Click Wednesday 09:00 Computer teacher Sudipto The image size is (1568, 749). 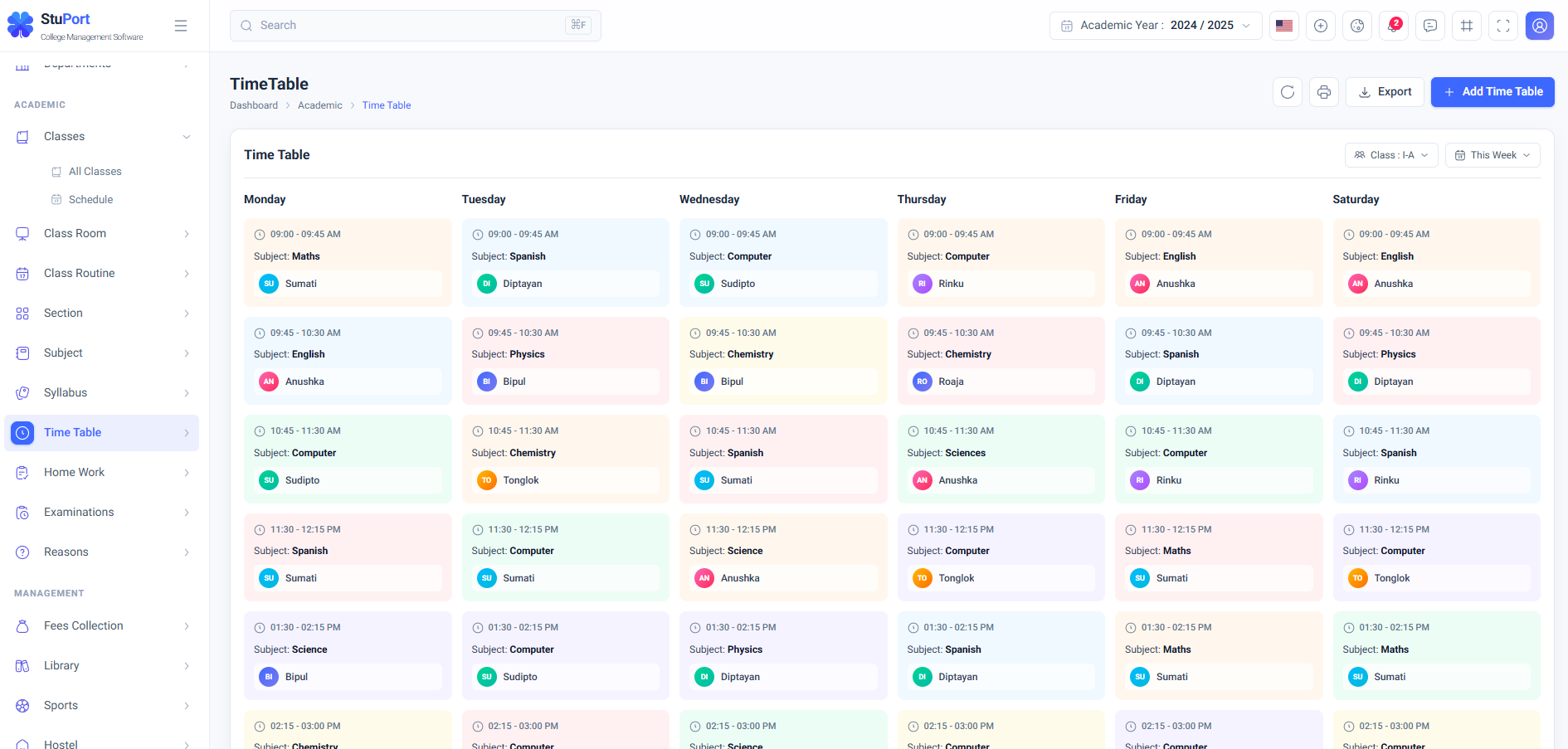coord(783,284)
